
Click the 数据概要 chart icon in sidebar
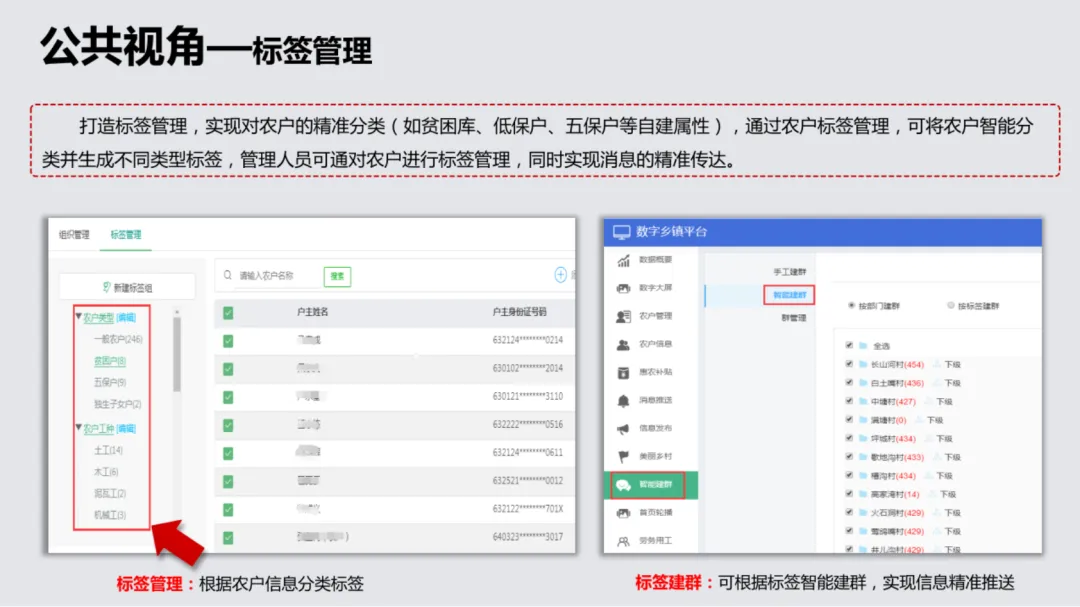[623, 260]
